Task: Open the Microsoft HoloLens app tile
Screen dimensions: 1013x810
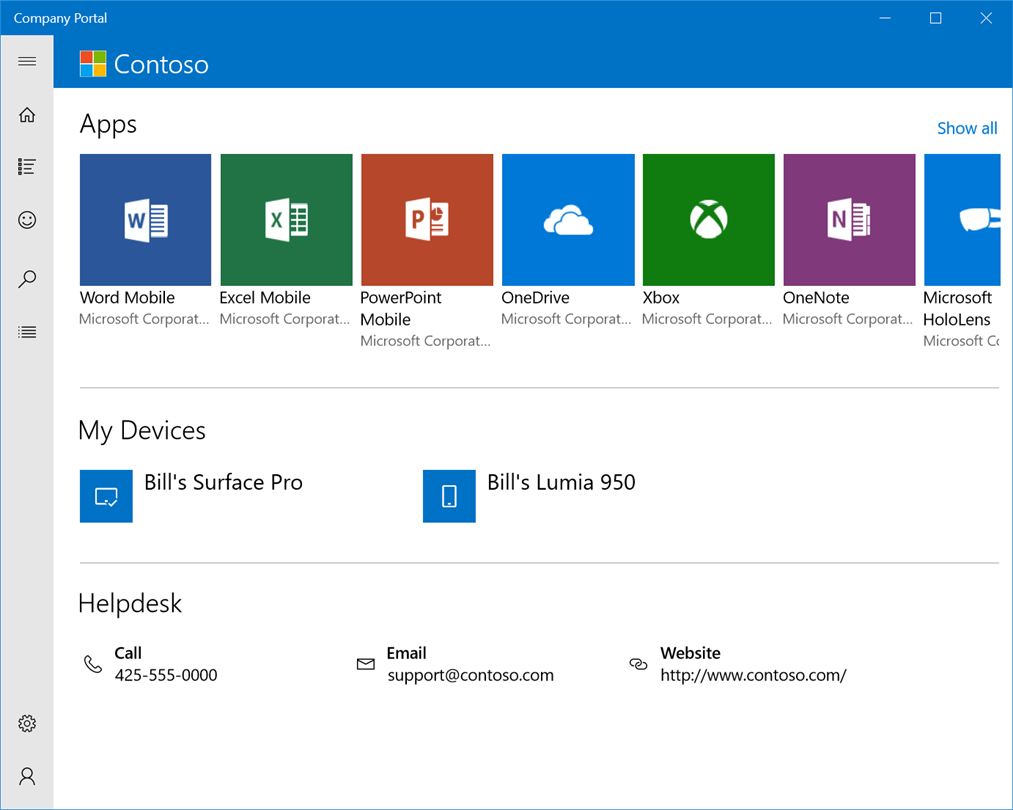Action: [962, 220]
